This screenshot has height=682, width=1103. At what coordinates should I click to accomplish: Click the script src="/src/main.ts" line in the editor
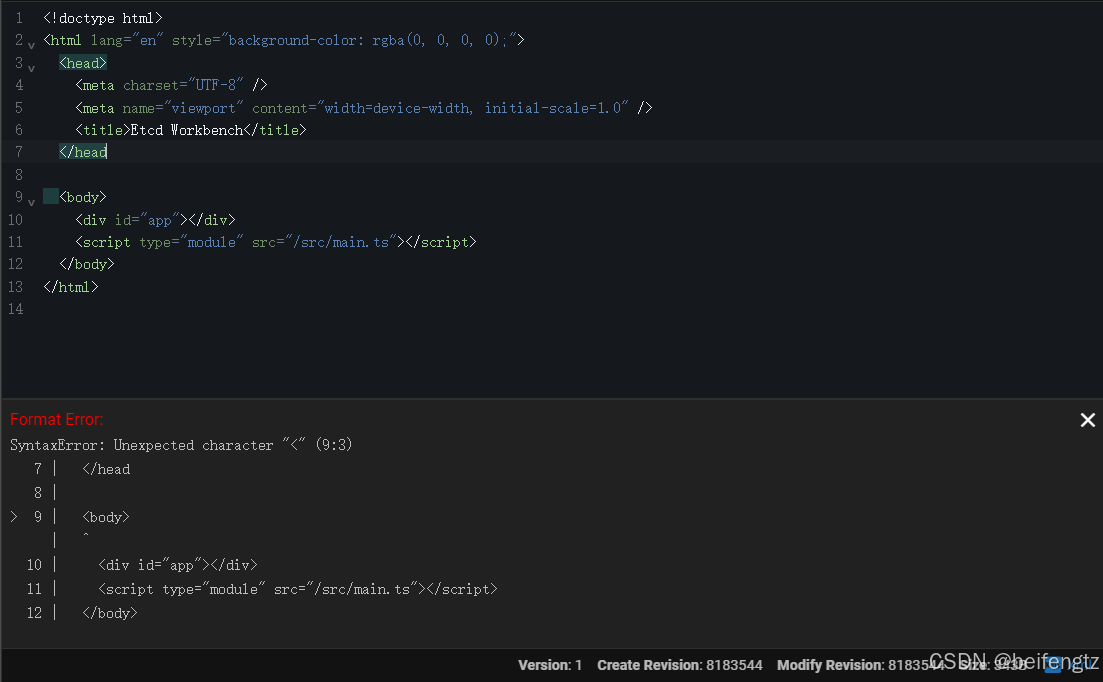click(x=276, y=242)
